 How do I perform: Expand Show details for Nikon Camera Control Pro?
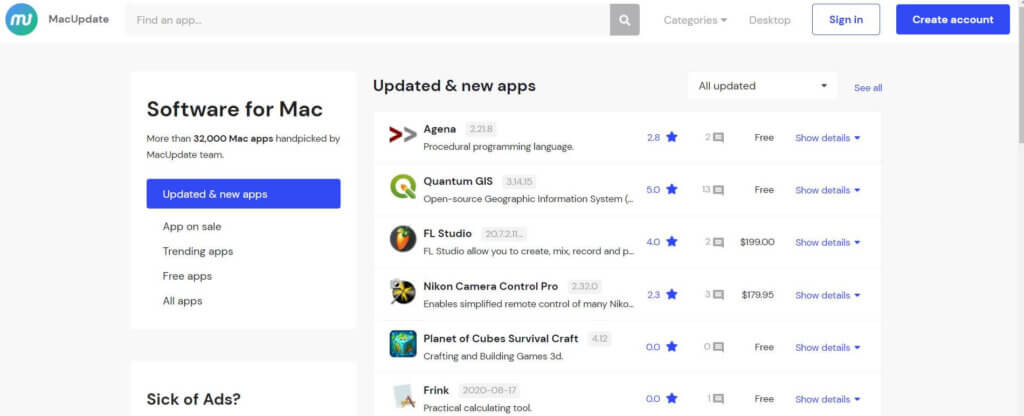[x=827, y=295]
